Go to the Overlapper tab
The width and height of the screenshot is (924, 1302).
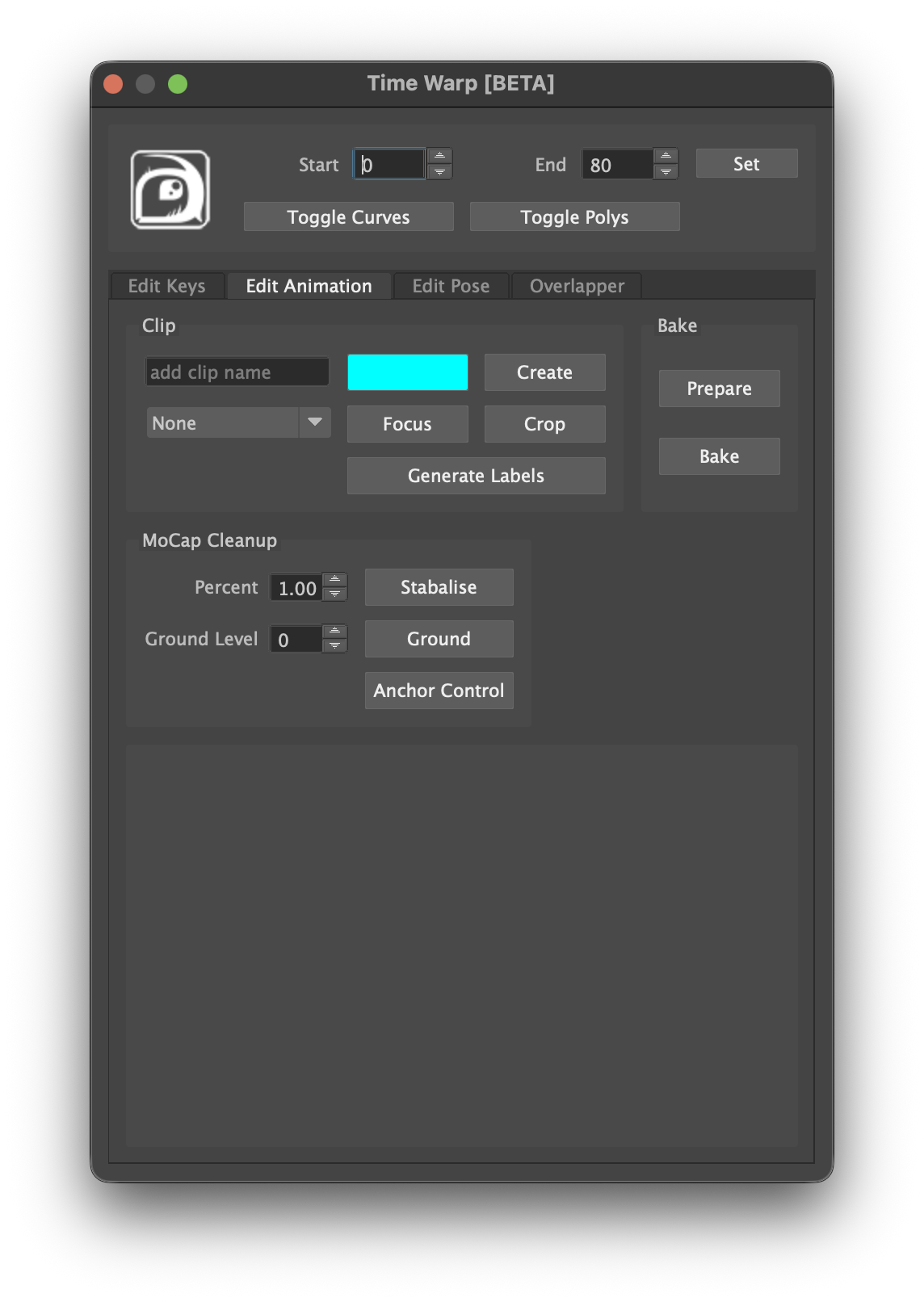click(577, 286)
